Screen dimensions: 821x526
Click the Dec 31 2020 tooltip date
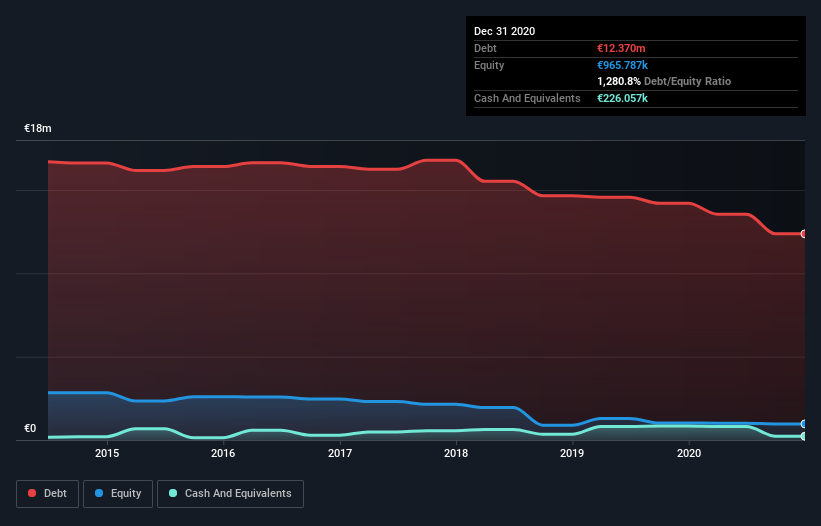504,31
